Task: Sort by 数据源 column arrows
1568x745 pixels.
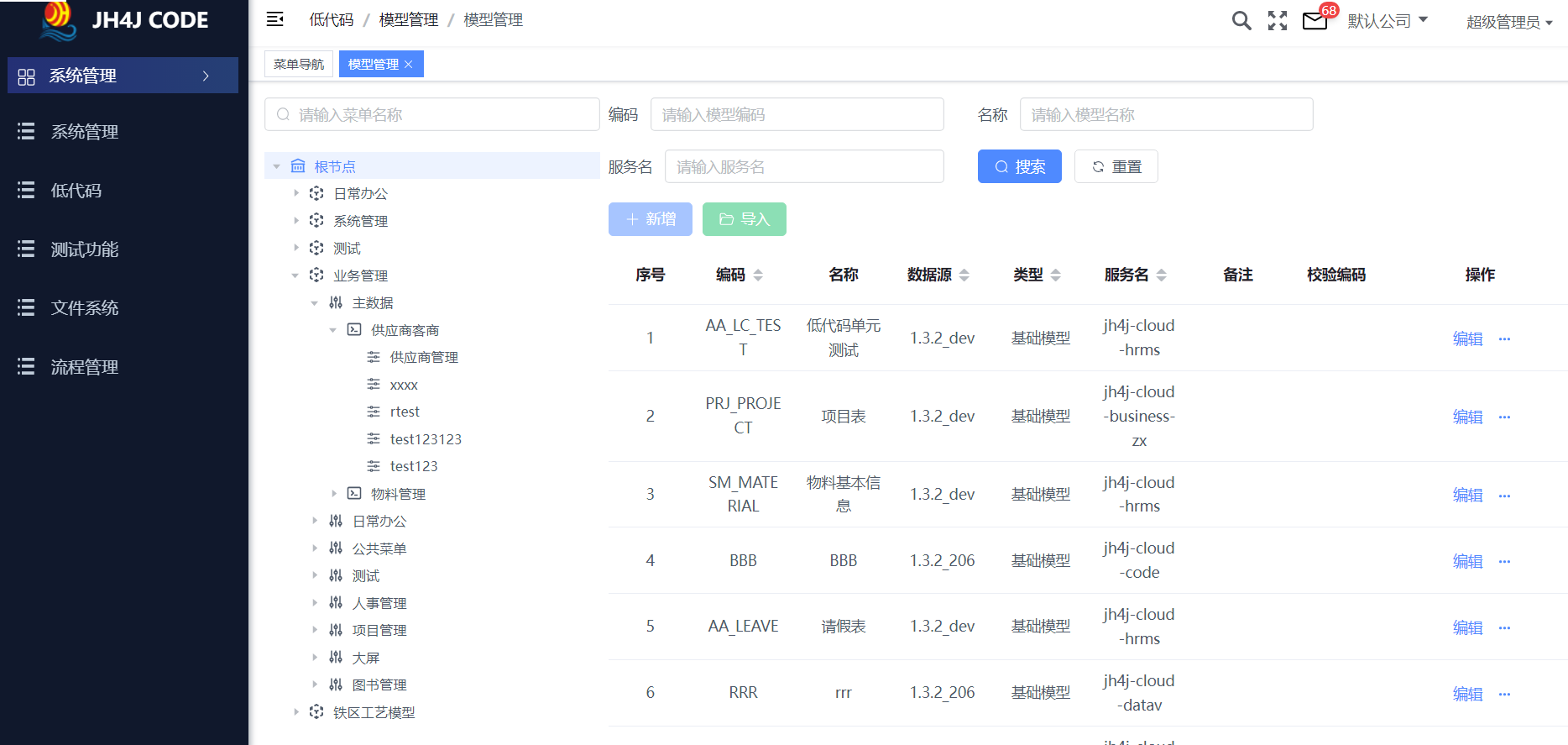Action: (964, 275)
